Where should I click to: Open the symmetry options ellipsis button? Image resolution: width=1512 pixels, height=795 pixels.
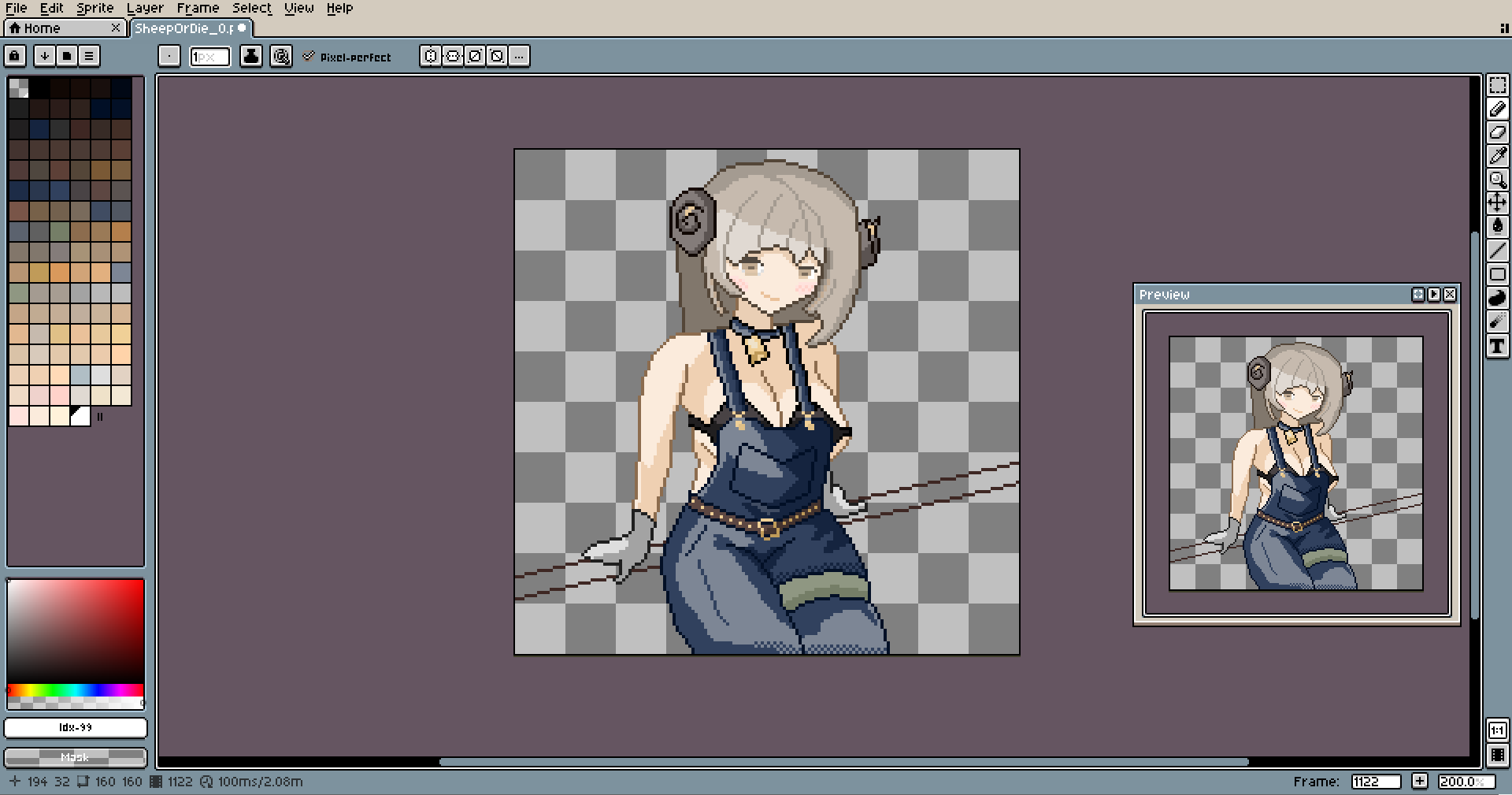[519, 56]
